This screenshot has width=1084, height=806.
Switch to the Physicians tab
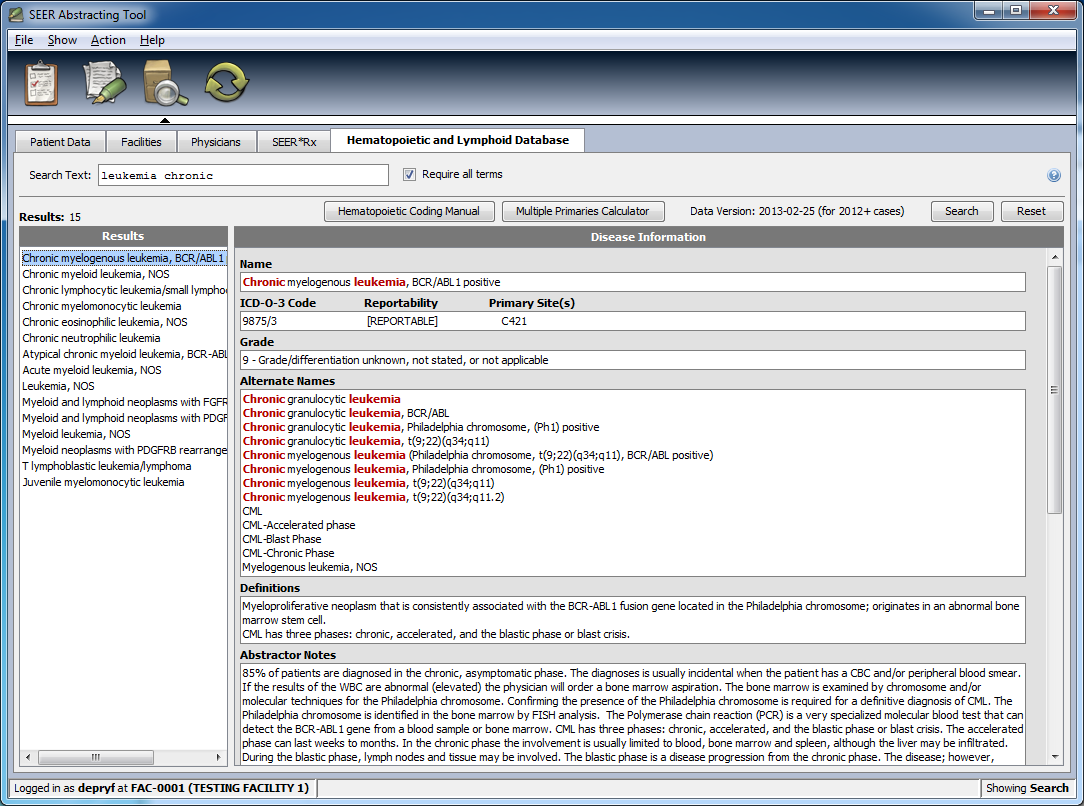click(x=216, y=142)
